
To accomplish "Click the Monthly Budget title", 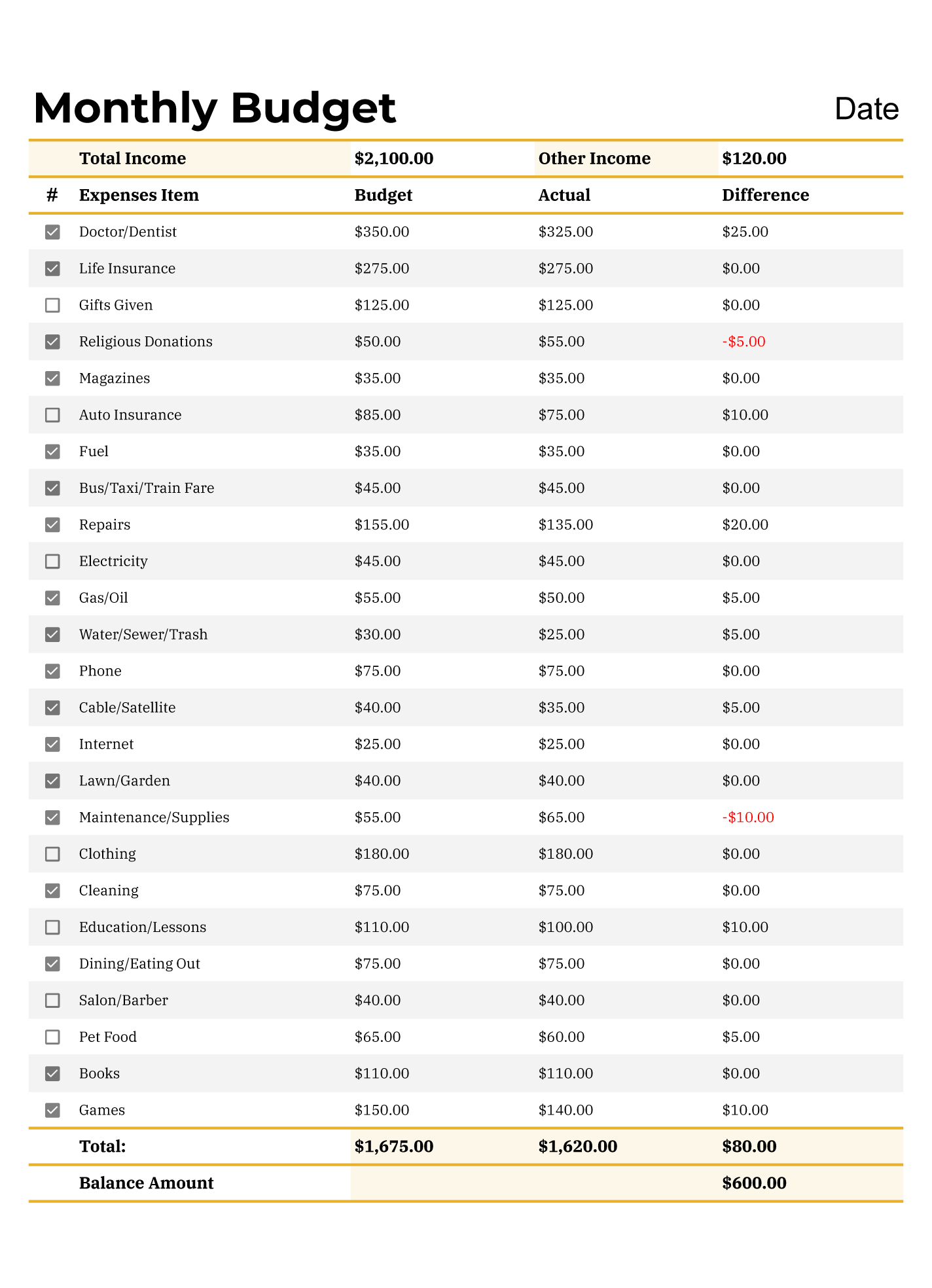I will pyautogui.click(x=215, y=108).
